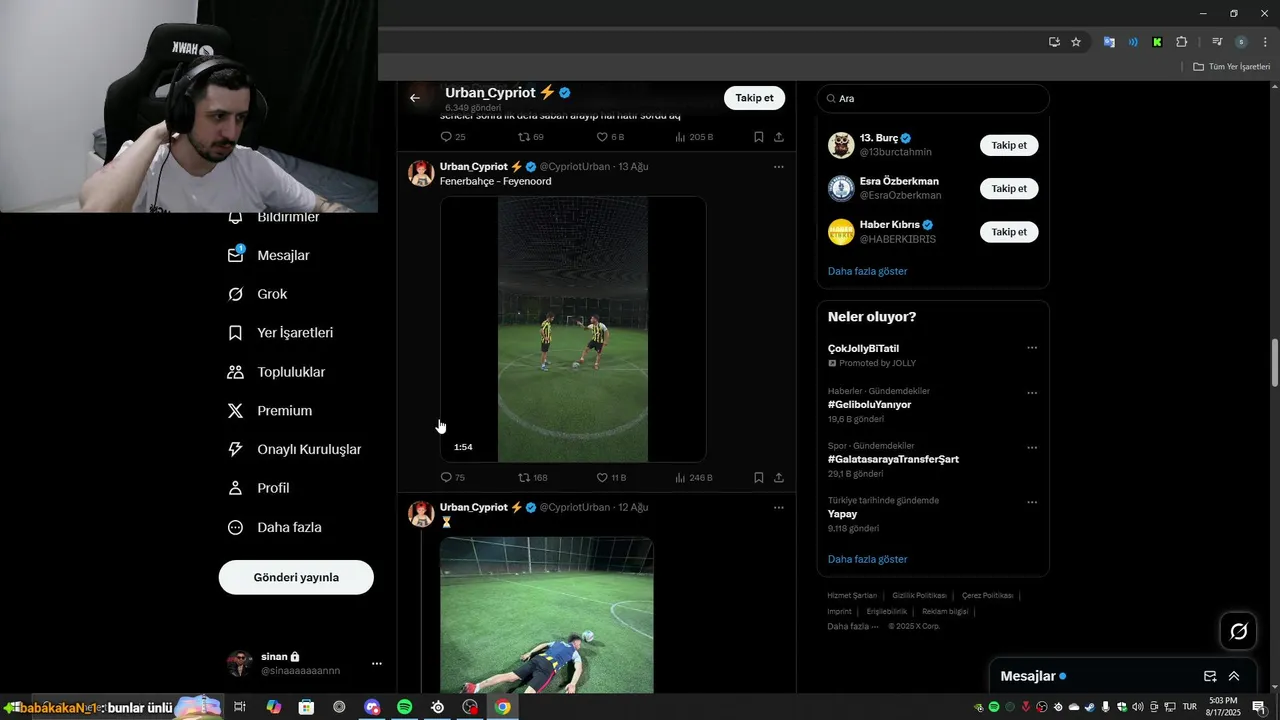Screen dimensions: 1280x720
Task: Click the Ara search field
Action: point(933,98)
